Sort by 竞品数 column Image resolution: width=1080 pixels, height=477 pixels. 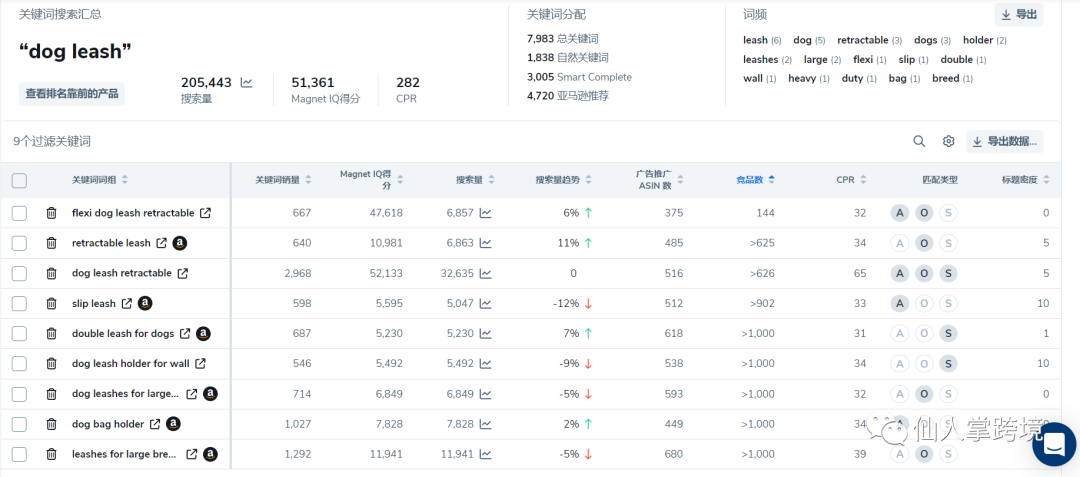(755, 180)
